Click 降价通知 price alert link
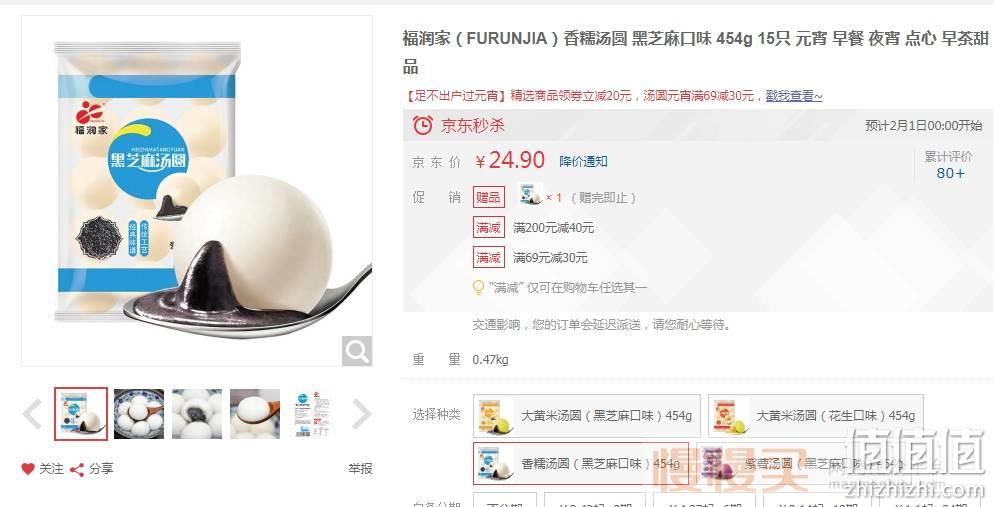The image size is (994, 507). 583,162
